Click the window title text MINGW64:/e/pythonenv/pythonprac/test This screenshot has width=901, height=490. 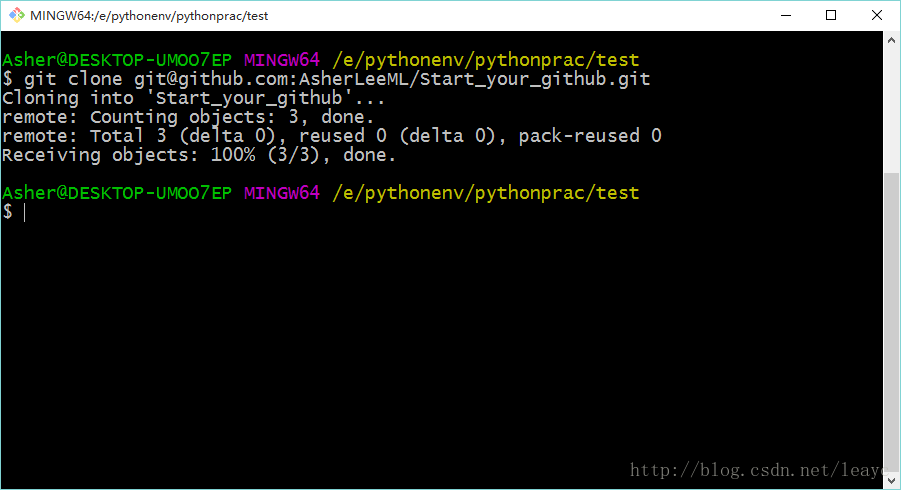coord(149,16)
